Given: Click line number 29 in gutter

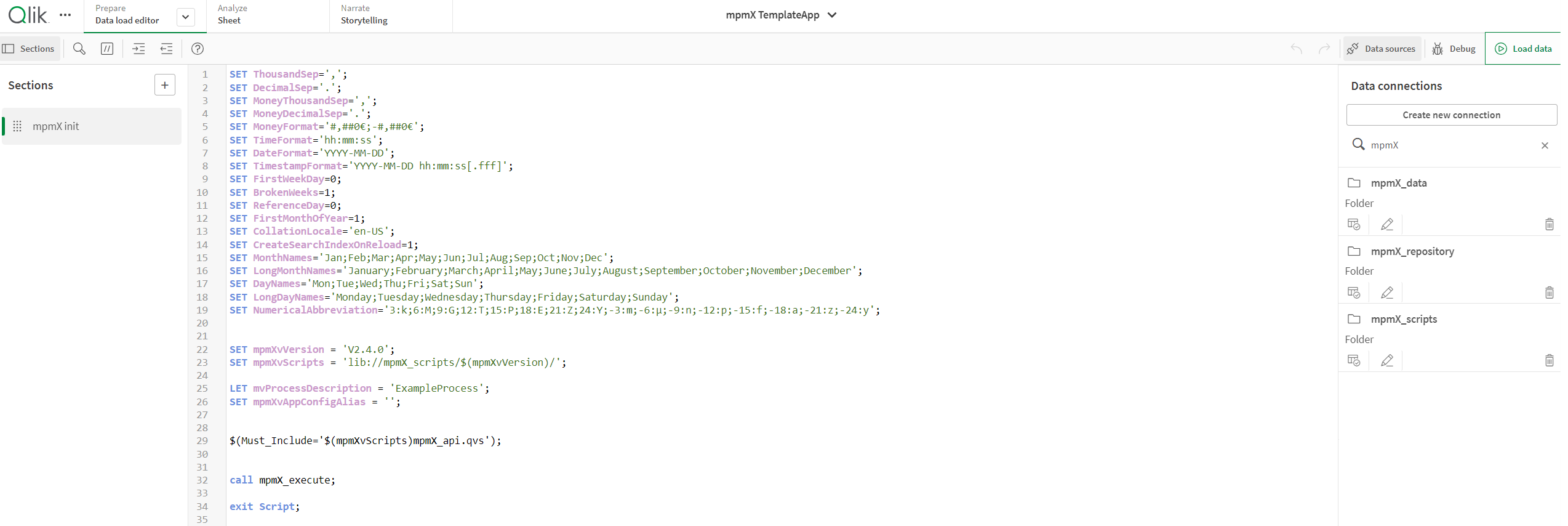Looking at the screenshot, I should click(202, 441).
